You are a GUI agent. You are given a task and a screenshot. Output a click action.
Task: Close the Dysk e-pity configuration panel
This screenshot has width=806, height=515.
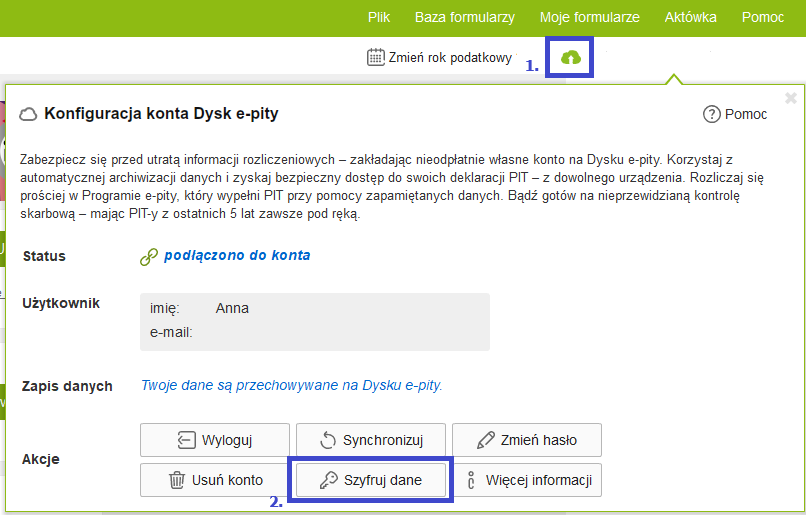click(791, 98)
